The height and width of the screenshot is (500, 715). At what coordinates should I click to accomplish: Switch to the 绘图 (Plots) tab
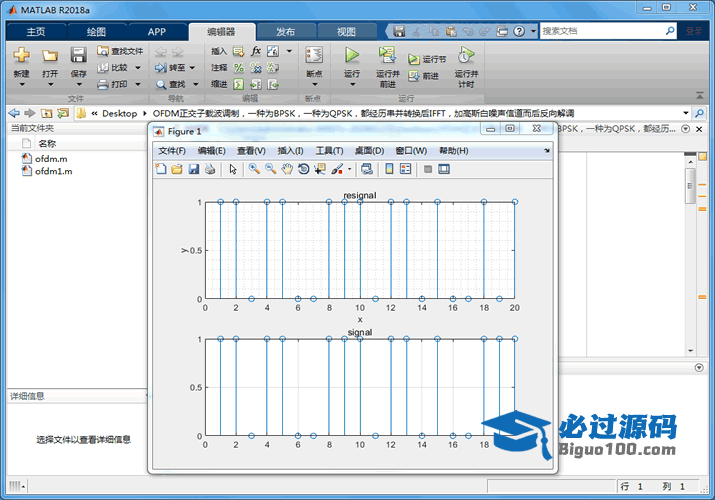[x=96, y=32]
